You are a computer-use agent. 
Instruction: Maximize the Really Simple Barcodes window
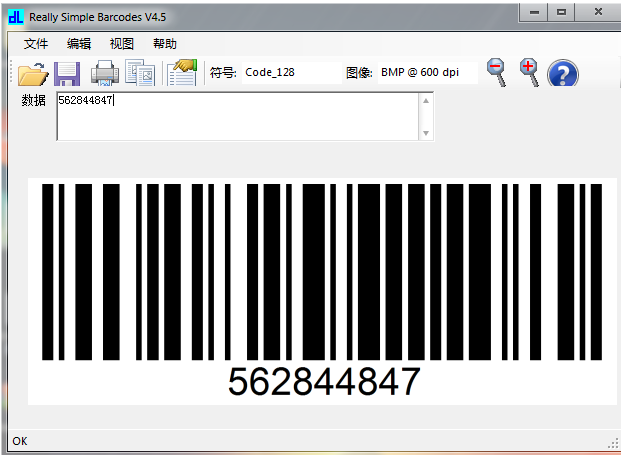tap(561, 12)
